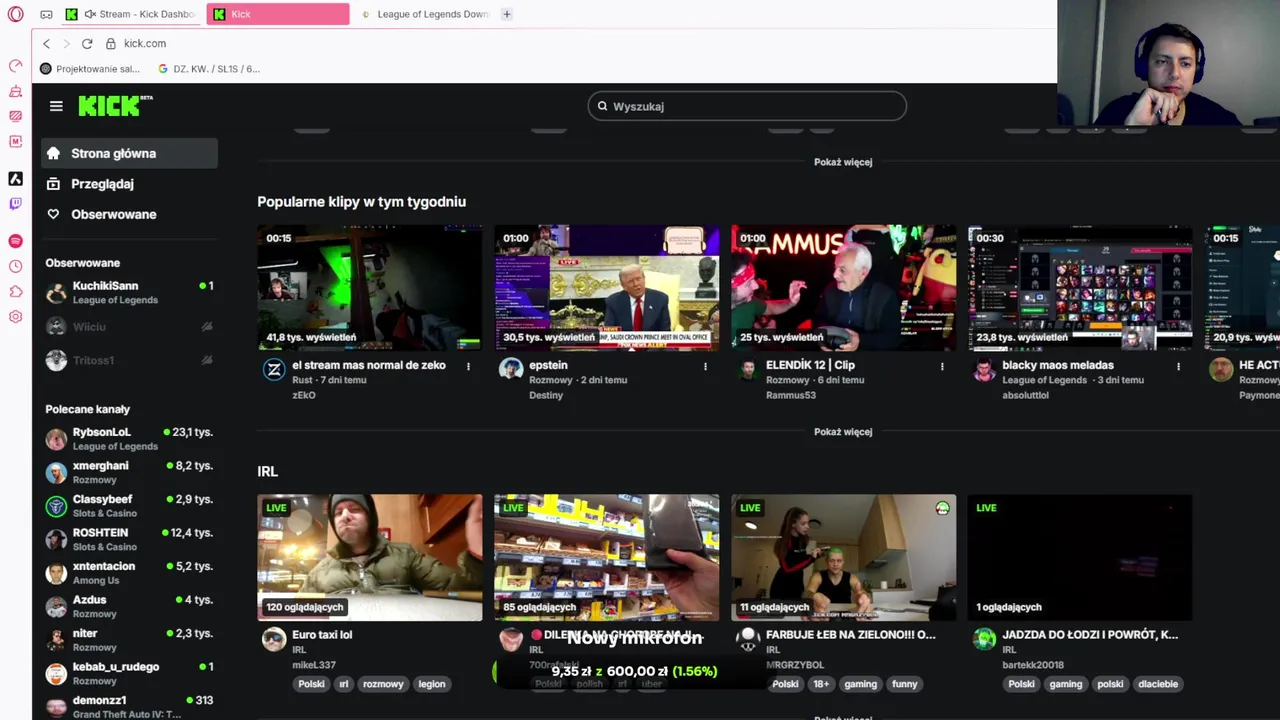
Task: Click Pokaż więcej below popular clips
Action: pos(843,432)
